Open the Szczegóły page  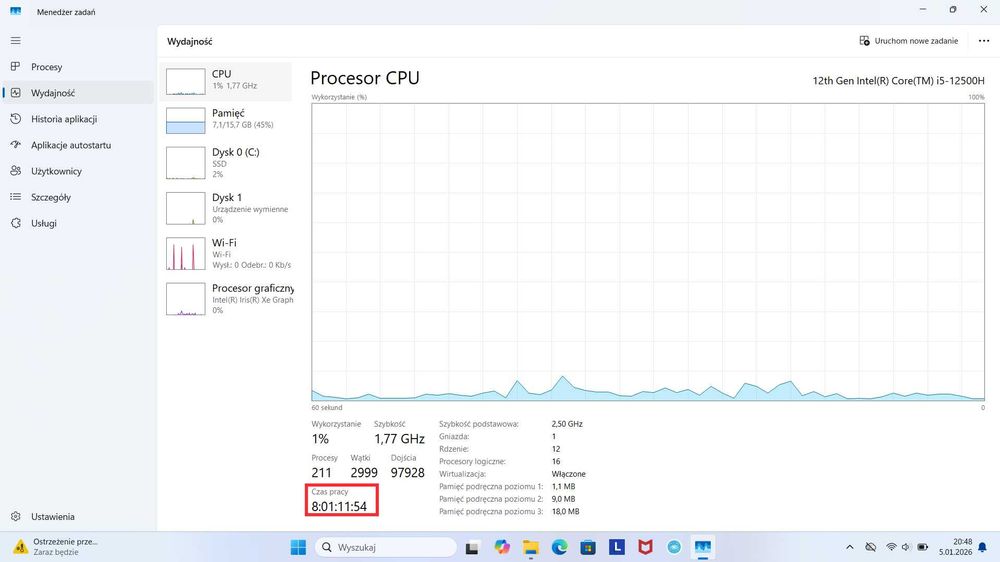point(78,198)
